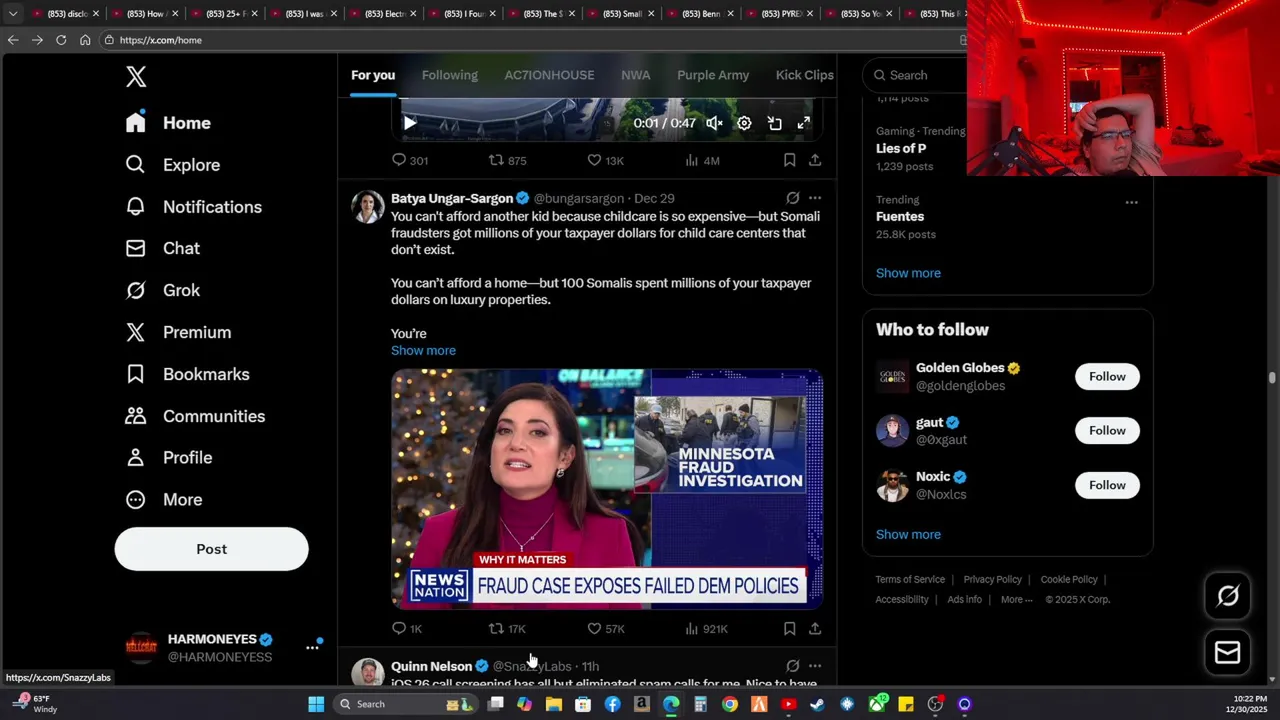Open the floating messages button
This screenshot has width=1280, height=720.
pos(1227,653)
